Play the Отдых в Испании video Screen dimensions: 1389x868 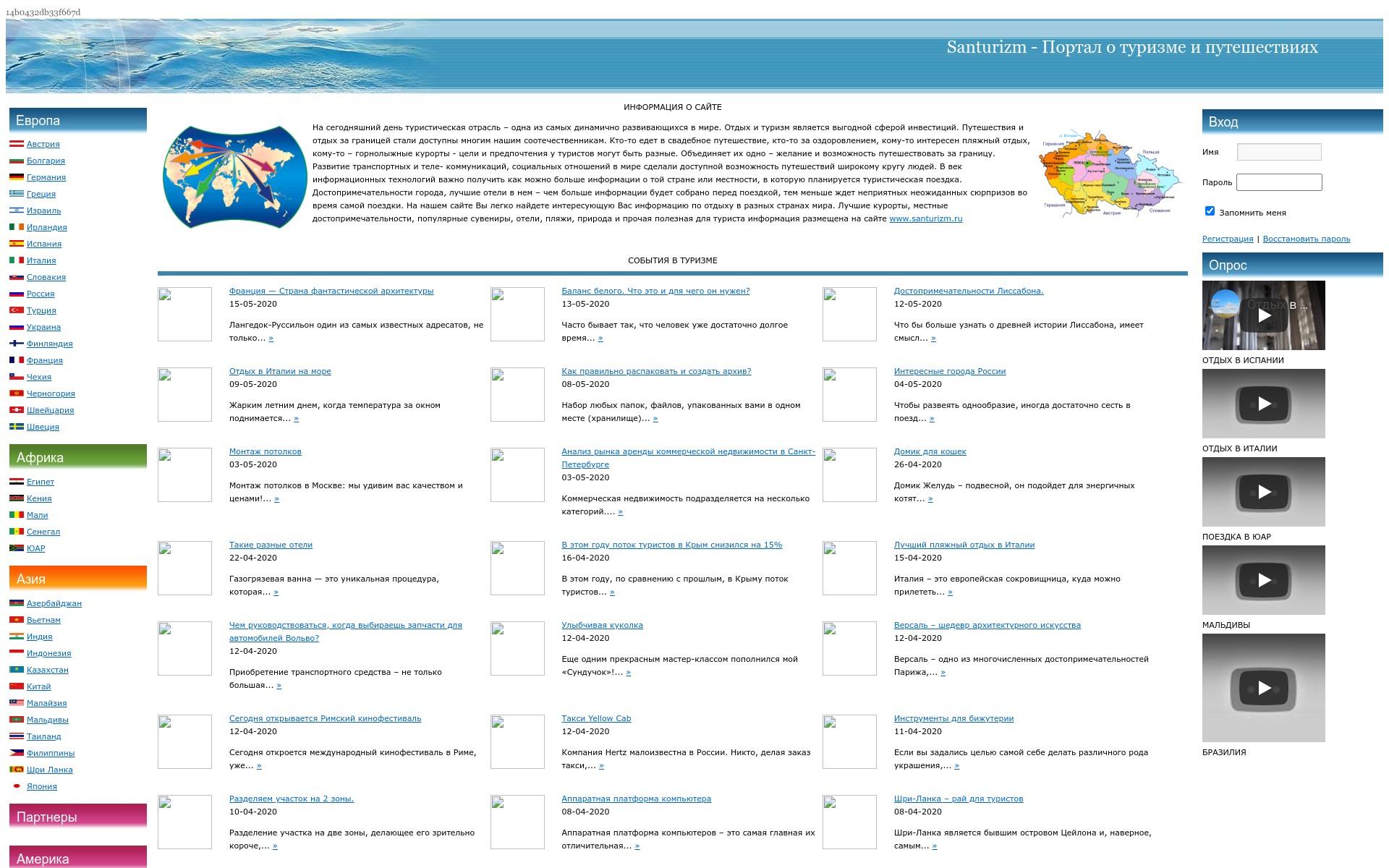click(1264, 315)
